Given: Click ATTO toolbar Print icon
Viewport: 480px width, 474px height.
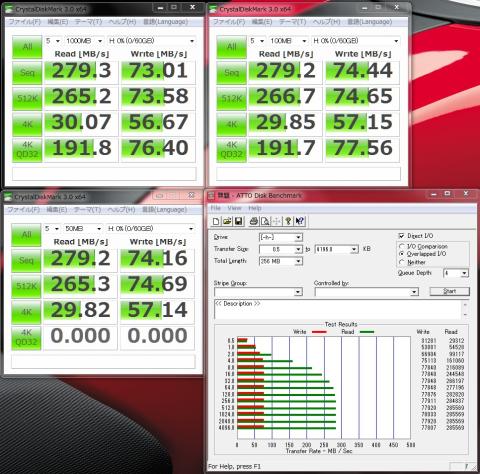Looking at the screenshot, I should [254, 221].
